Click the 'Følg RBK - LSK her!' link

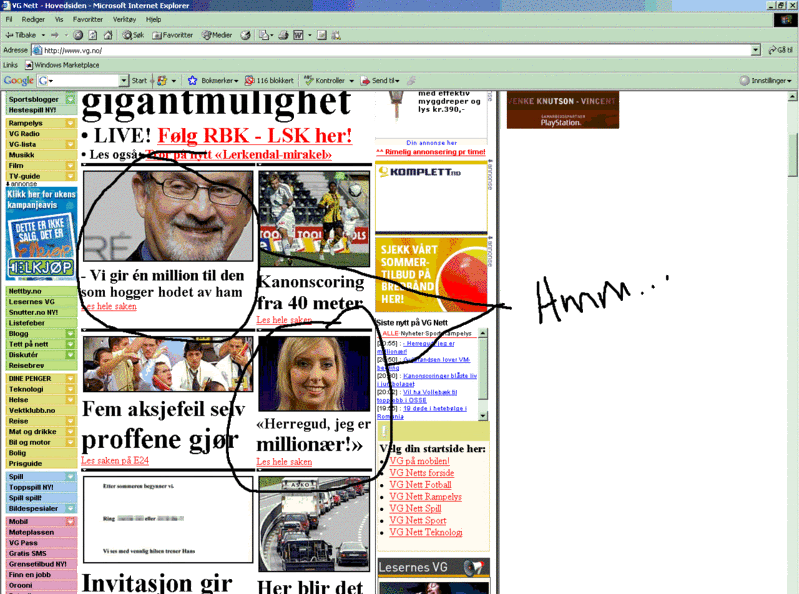tap(254, 135)
